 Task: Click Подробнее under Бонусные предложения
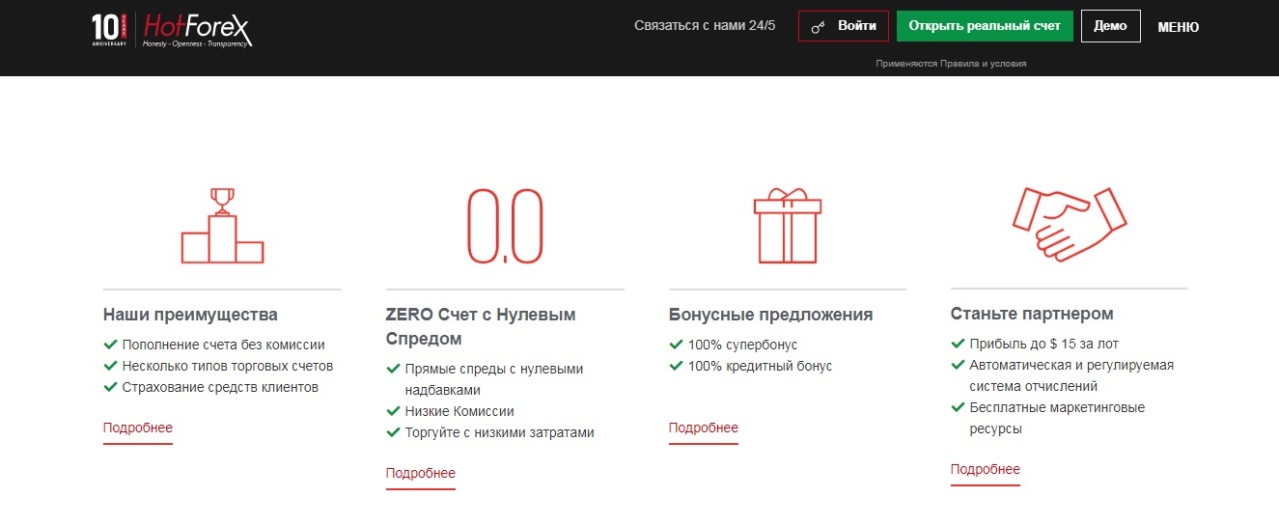pyautogui.click(x=703, y=428)
